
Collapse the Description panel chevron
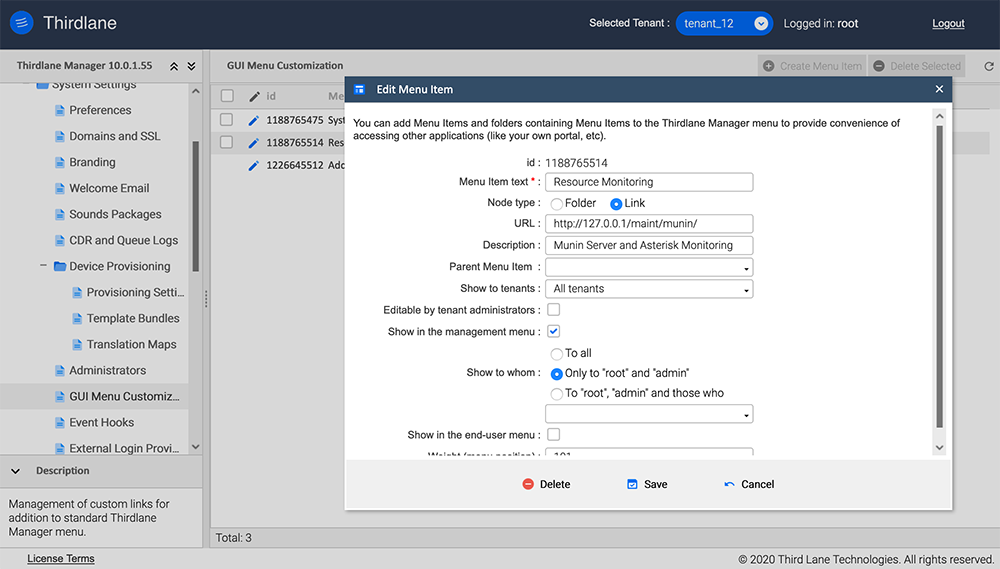pyautogui.click(x=15, y=471)
